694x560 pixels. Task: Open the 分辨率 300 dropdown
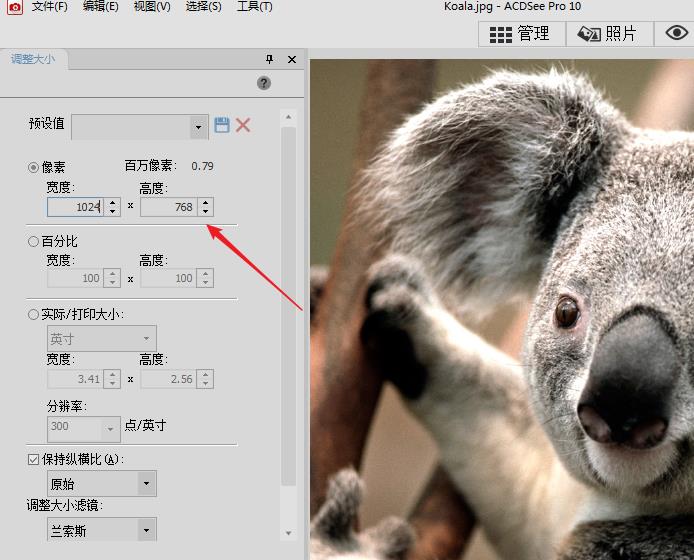[x=84, y=429]
